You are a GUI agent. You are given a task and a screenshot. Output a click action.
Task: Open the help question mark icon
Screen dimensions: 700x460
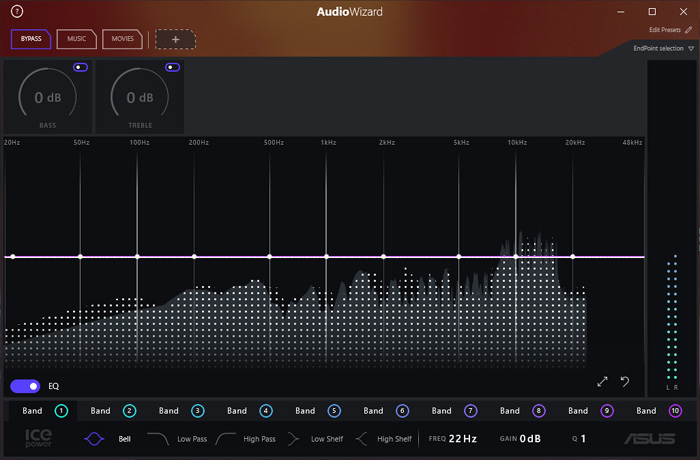point(17,11)
